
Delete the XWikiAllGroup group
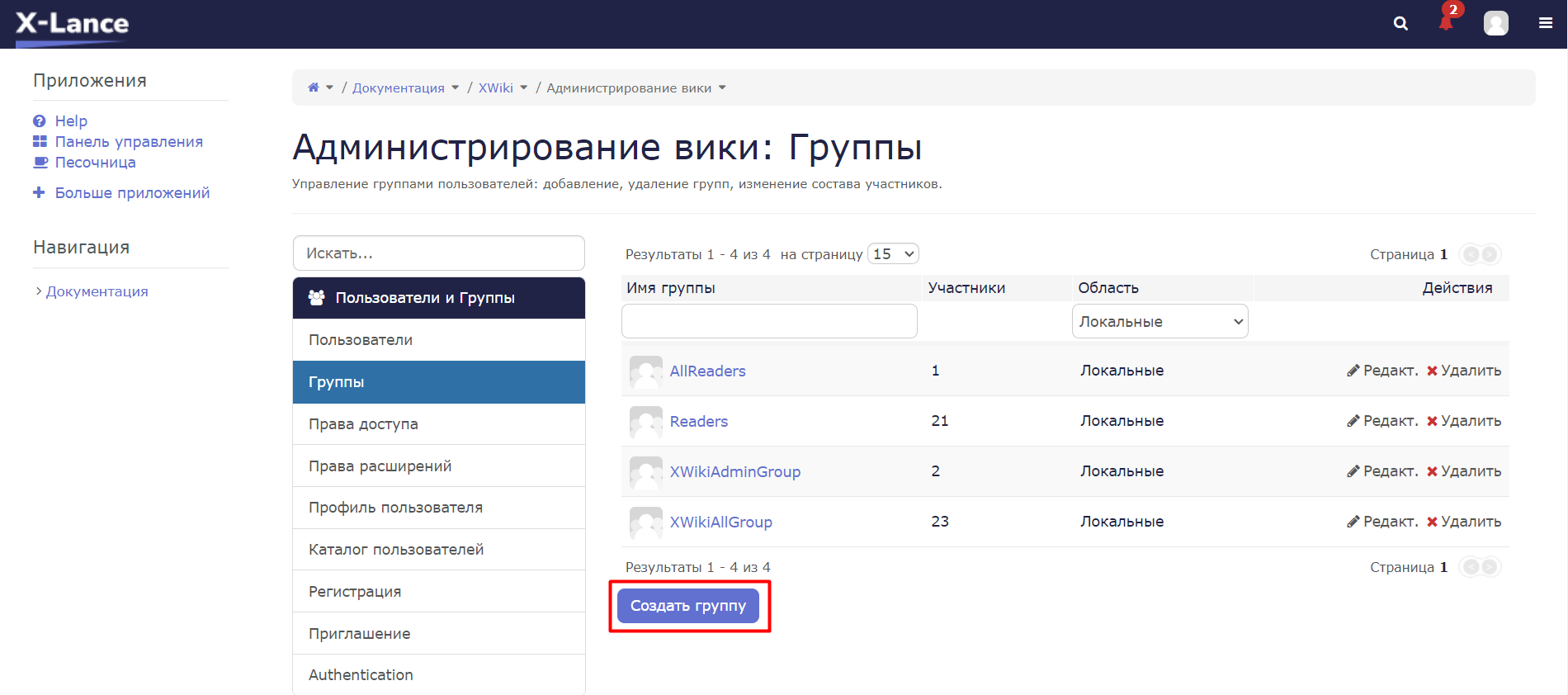1464,522
